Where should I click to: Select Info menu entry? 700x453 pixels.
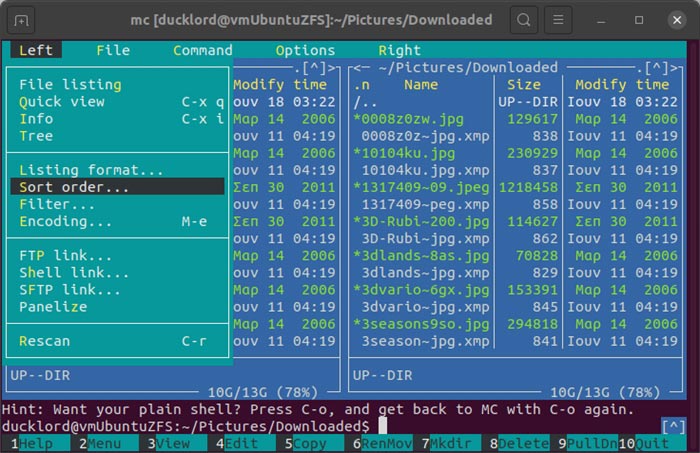(117, 119)
